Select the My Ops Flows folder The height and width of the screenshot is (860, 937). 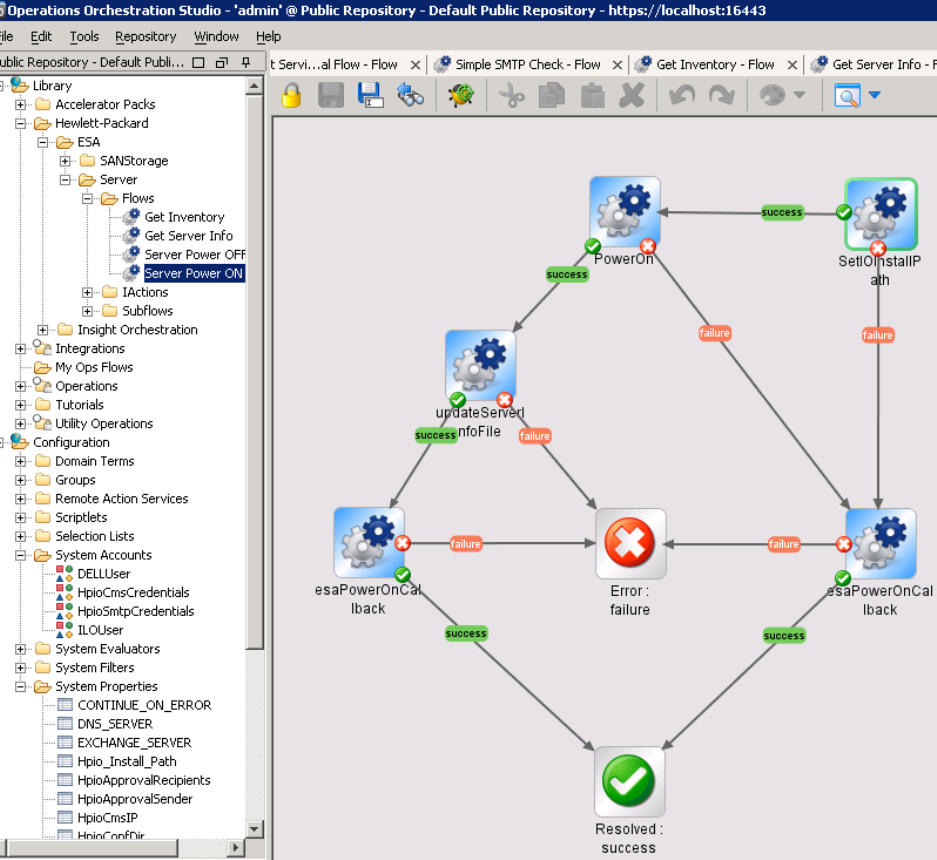click(x=94, y=368)
